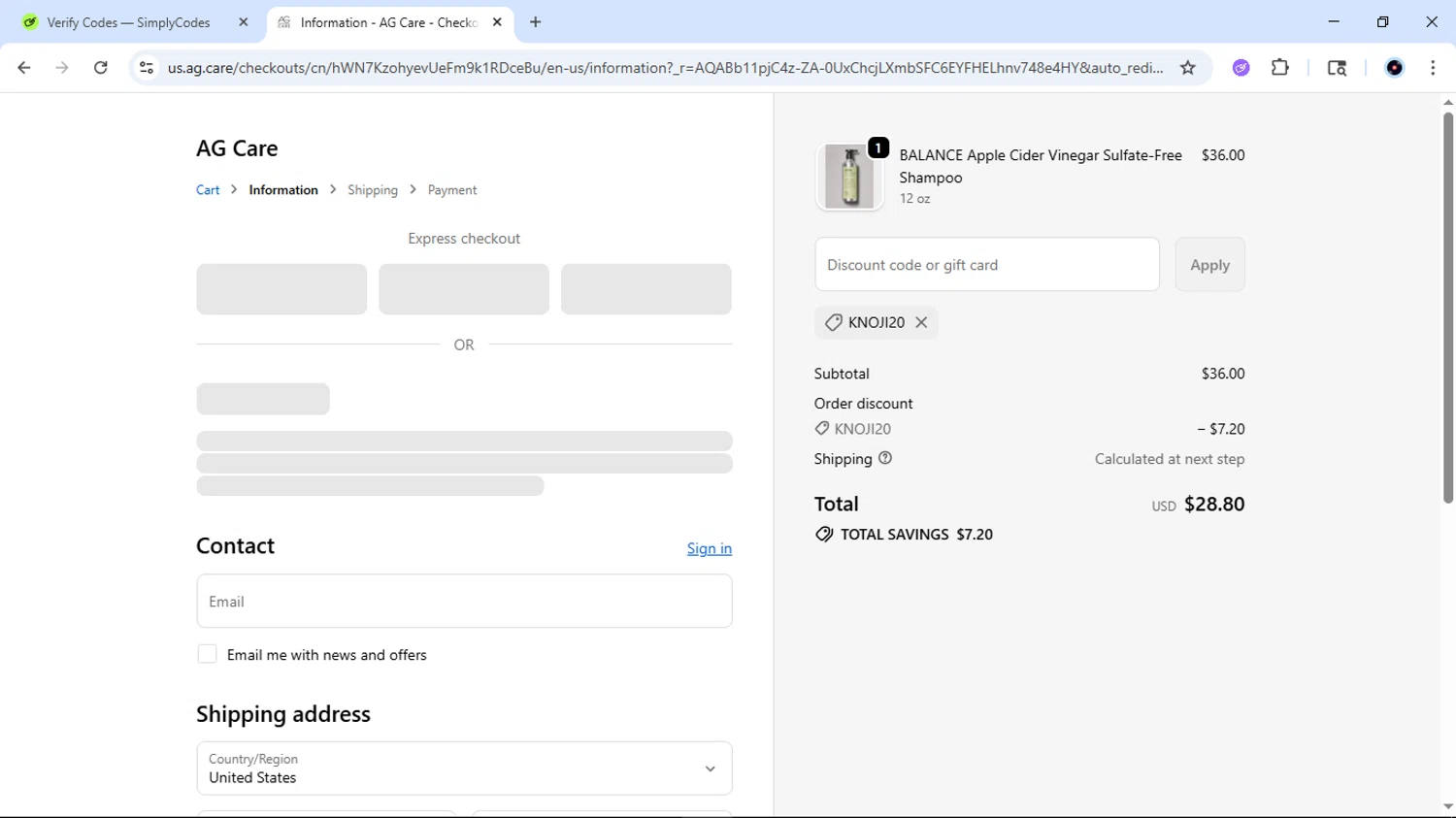Click the AG Care store title
Screen dimensions: 1456x818
(x=237, y=148)
